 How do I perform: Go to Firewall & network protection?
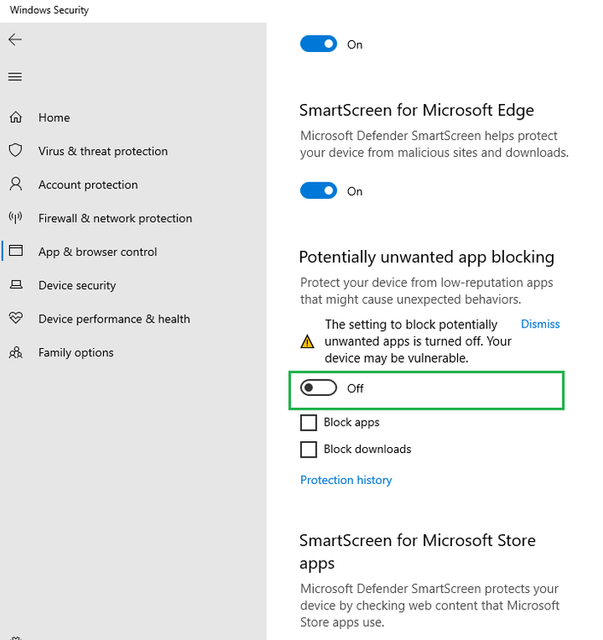click(115, 218)
